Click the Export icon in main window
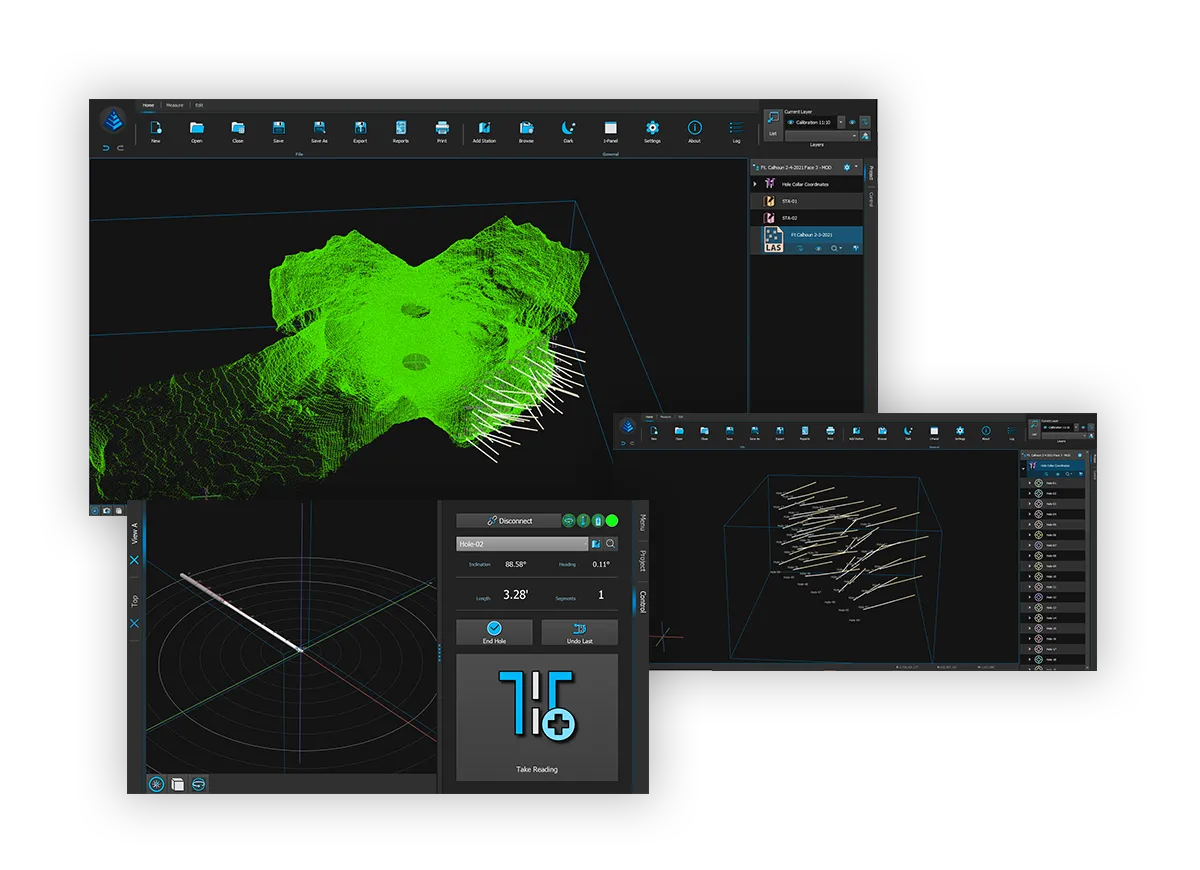 tap(360, 128)
